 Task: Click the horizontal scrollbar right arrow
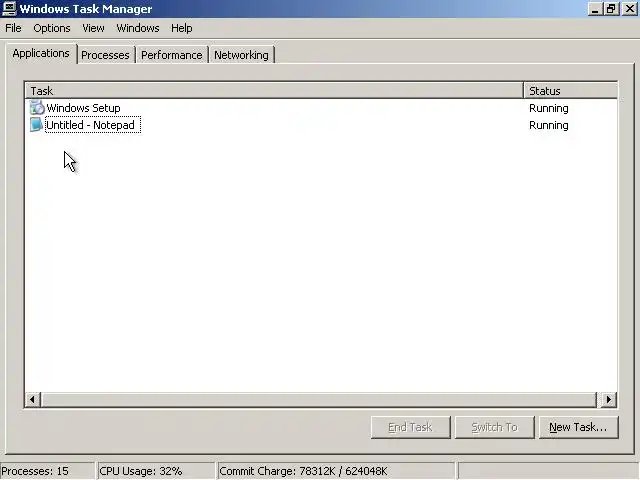[x=609, y=399]
